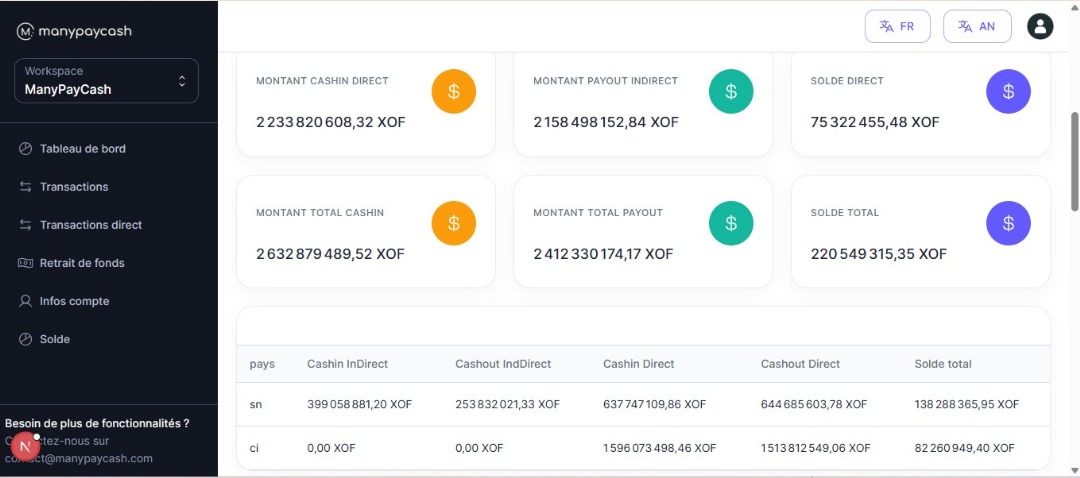Click the green Montant Payout Indirect dollar icon

pyautogui.click(x=731, y=92)
